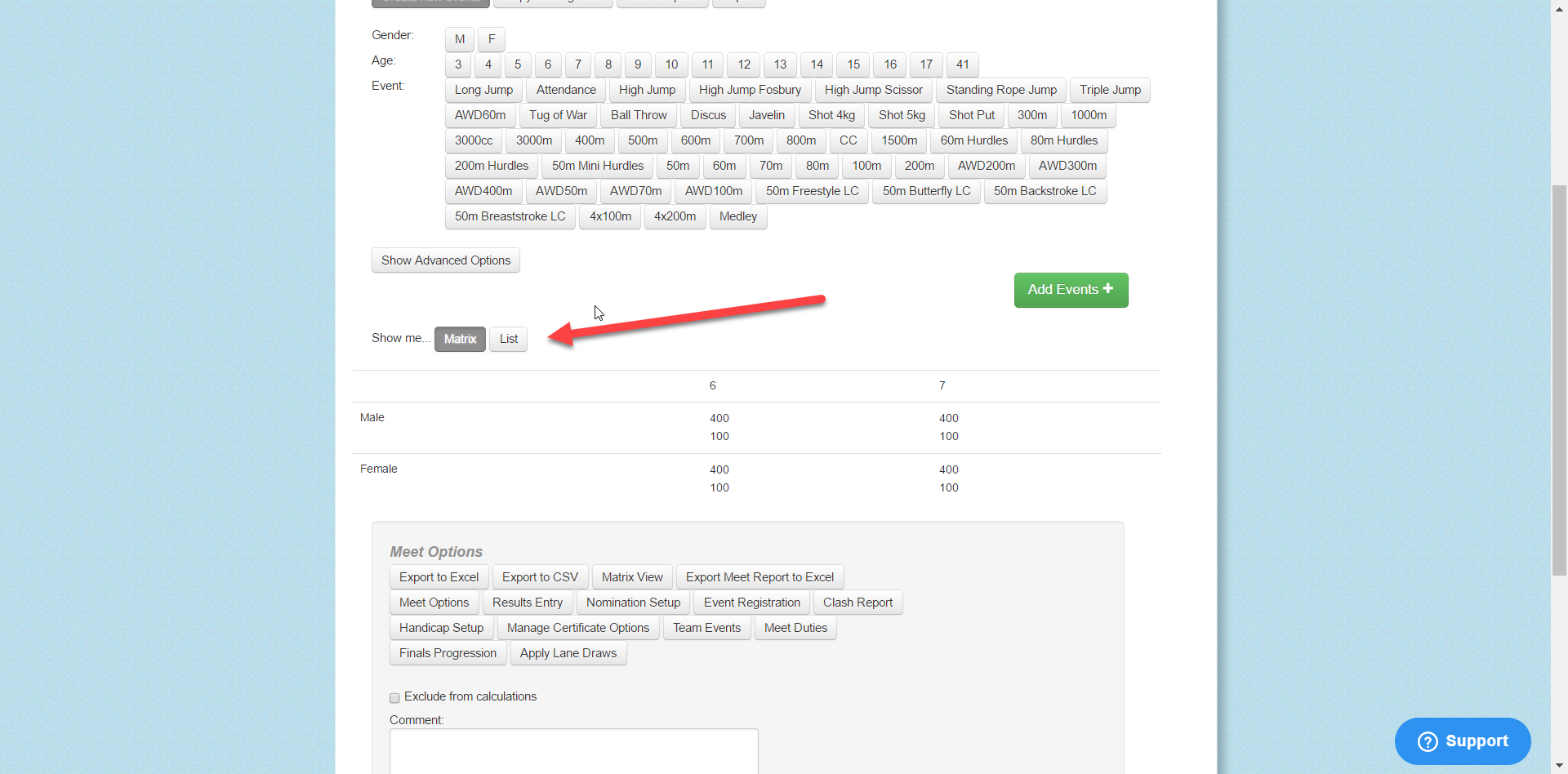Open Manage Certificate Options
The image size is (1568, 774).
tap(578, 628)
